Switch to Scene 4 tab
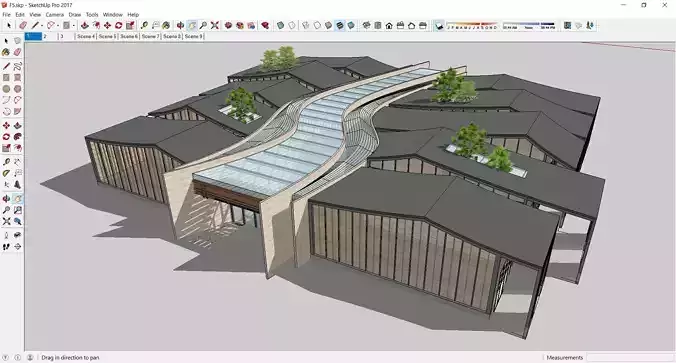This screenshot has width=676, height=363. (86, 37)
